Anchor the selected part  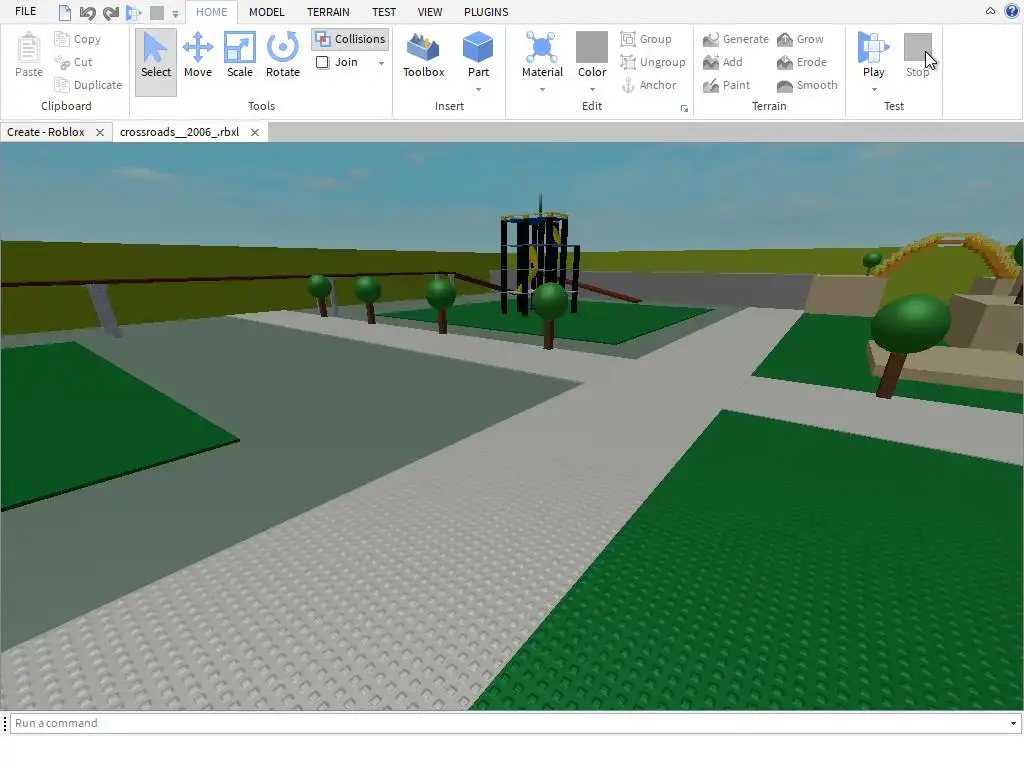pos(648,85)
